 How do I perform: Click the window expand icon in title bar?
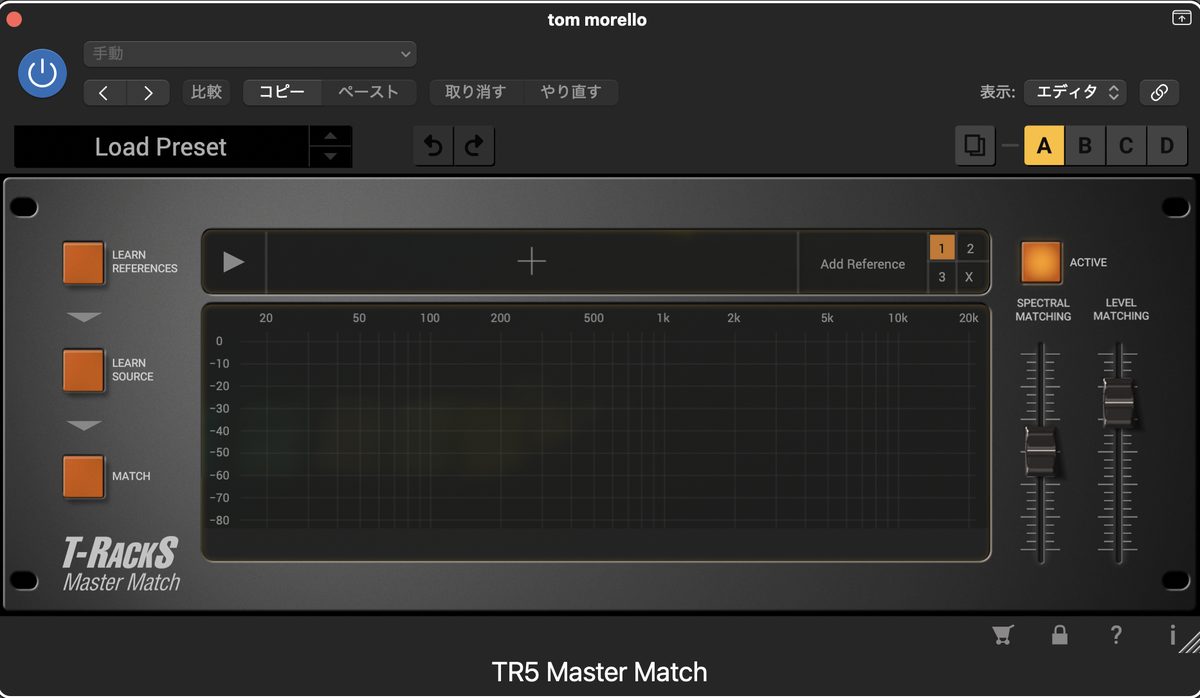pyautogui.click(x=1181, y=18)
